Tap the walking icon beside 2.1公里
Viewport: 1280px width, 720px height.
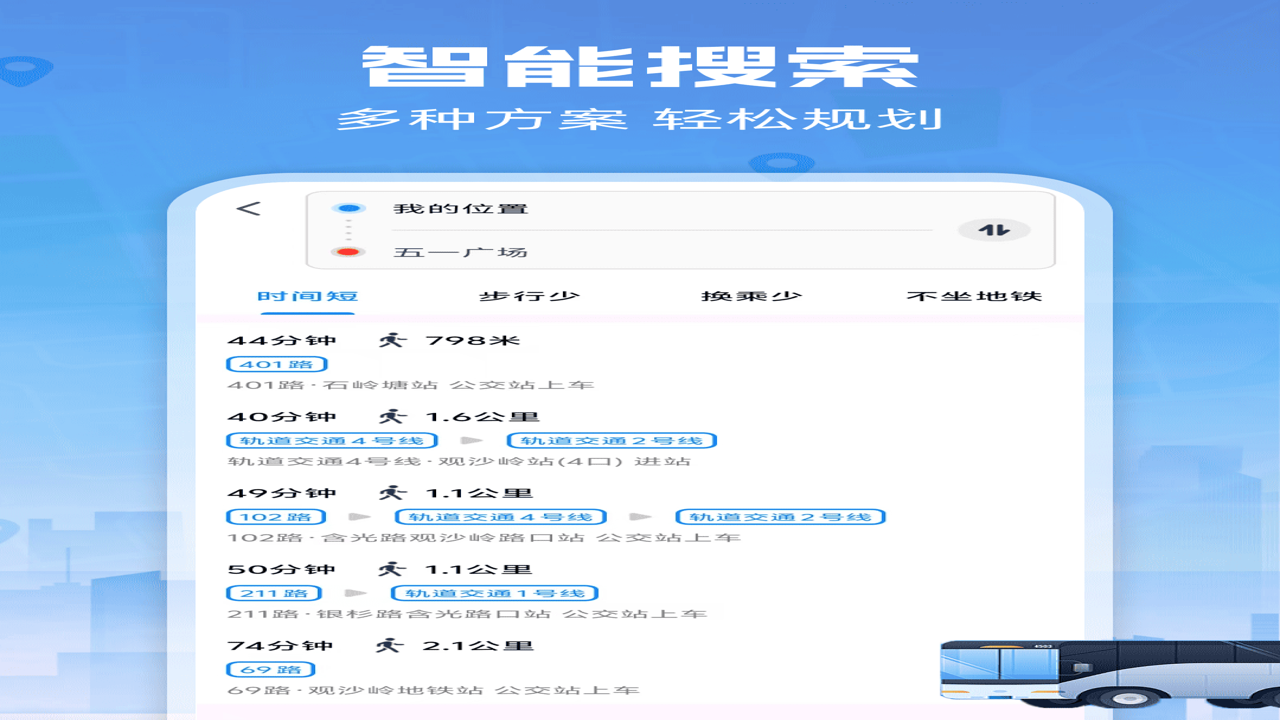pos(389,645)
